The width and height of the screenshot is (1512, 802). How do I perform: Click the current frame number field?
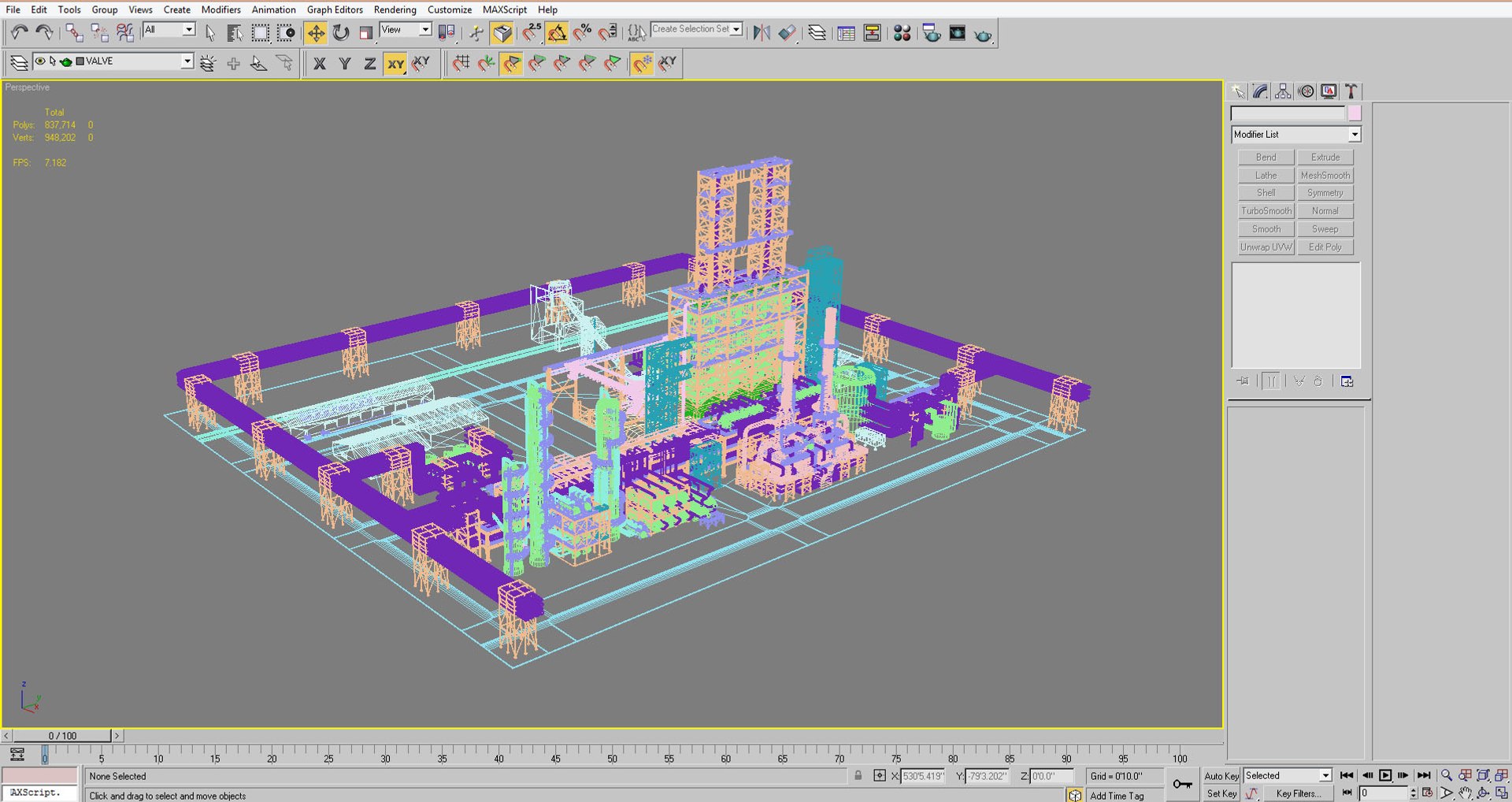(1384, 793)
